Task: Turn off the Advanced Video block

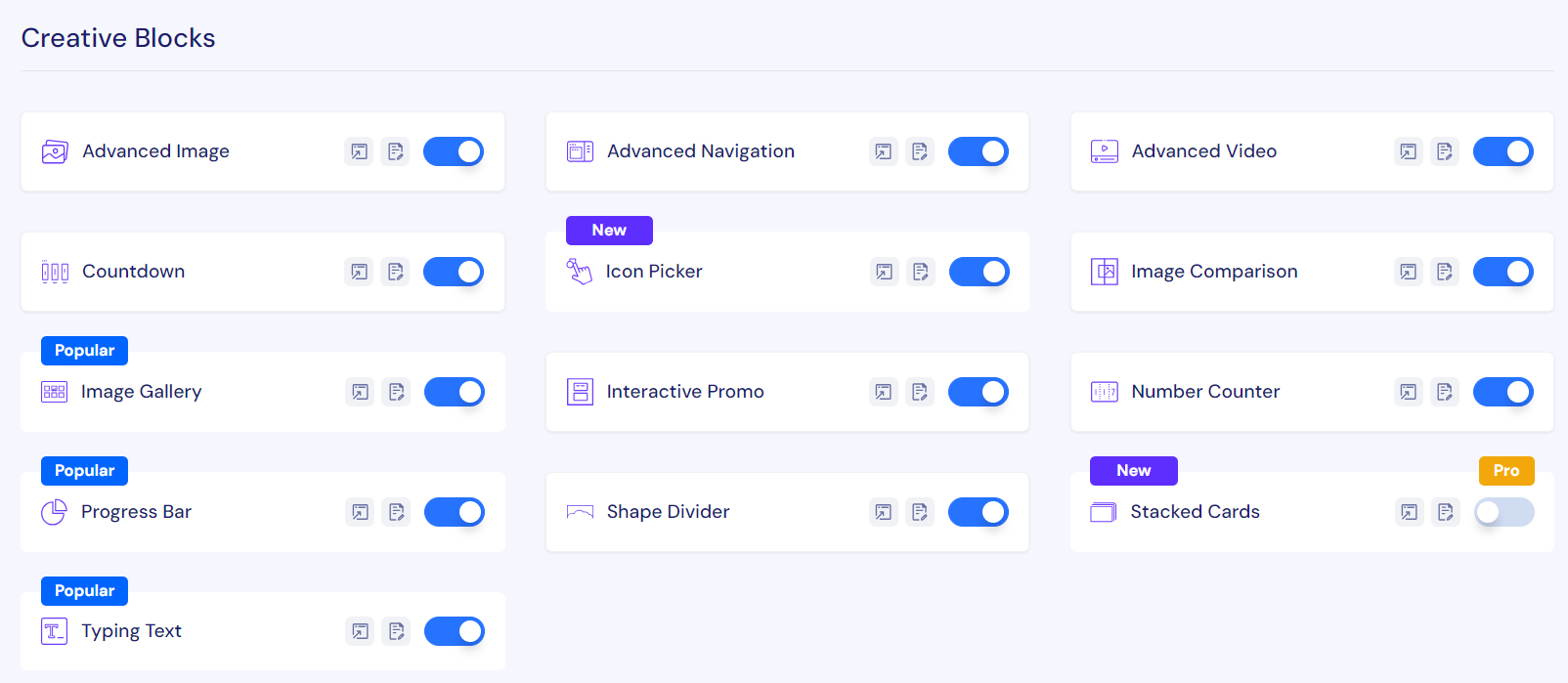Action: tap(1503, 151)
